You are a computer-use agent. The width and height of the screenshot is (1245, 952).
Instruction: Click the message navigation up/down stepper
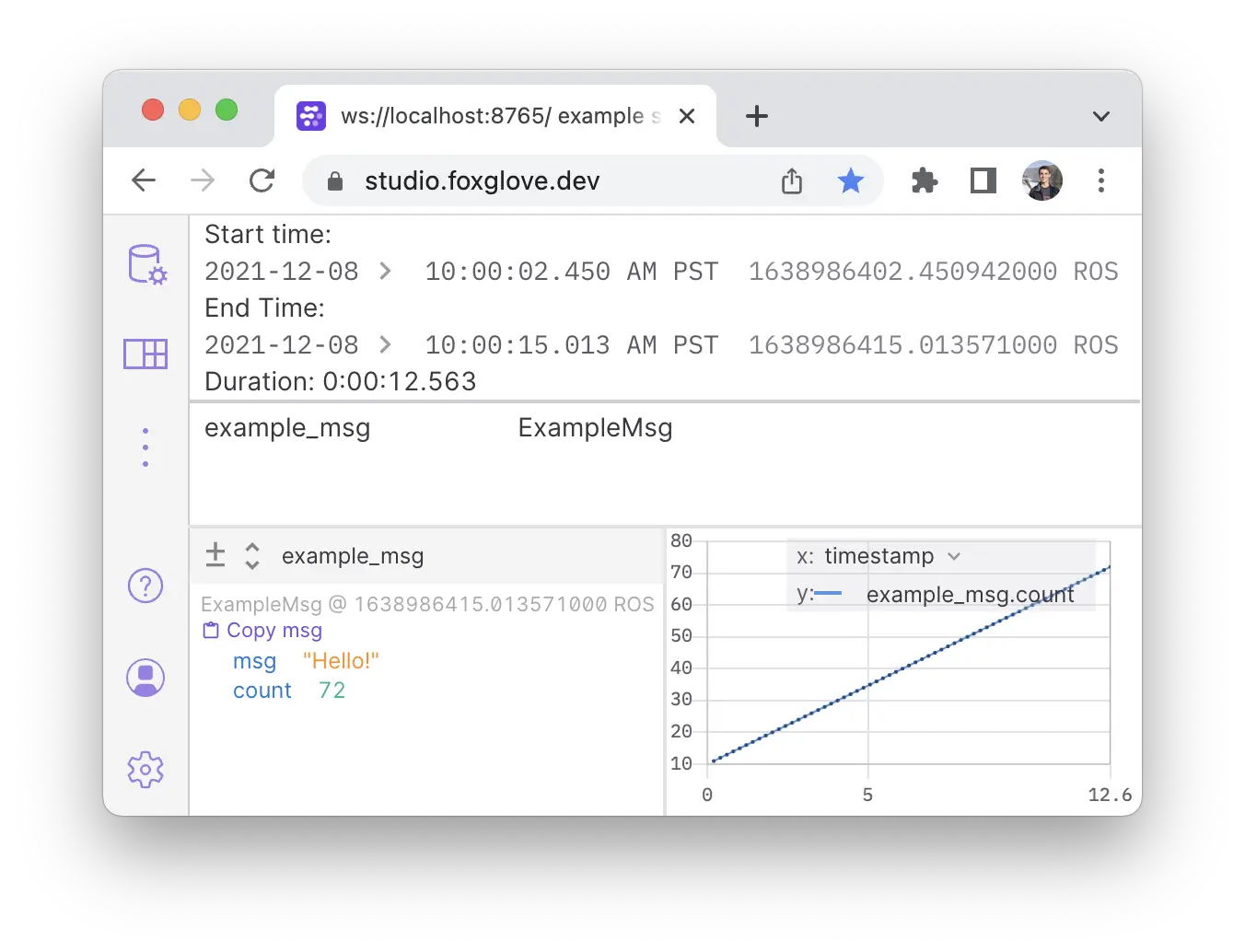click(x=250, y=555)
